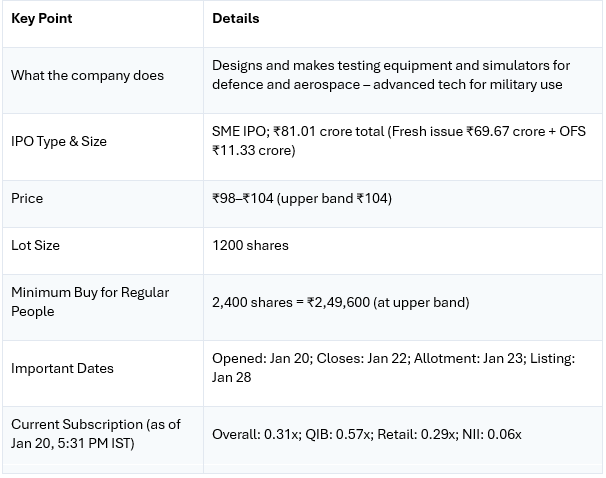This screenshot has height=478, width=606.
Task: Click the 'OFS ₹11.33 crore' text line
Action: [253, 151]
